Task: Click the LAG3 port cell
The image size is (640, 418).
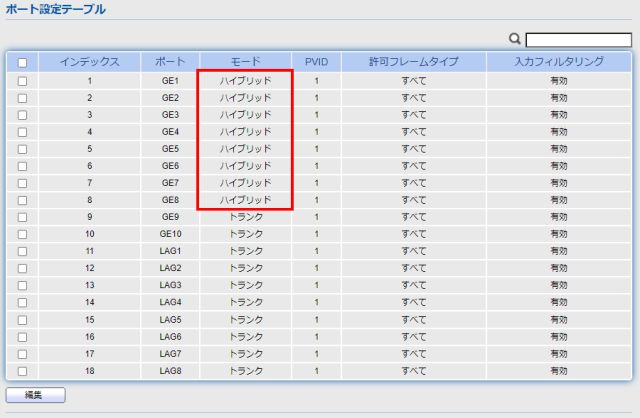Action: click(170, 285)
